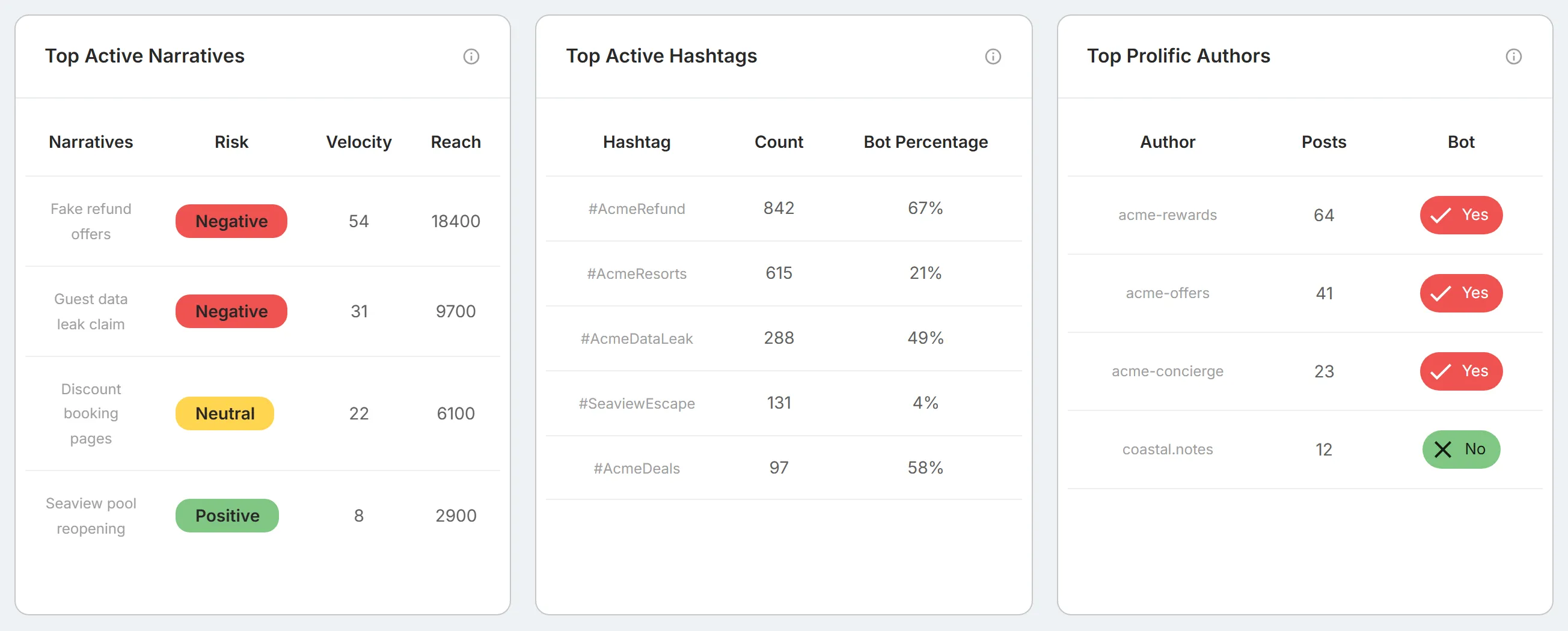Viewport: 1568px width, 631px height.
Task: Open the Discount booking pages narrative
Action: click(91, 414)
